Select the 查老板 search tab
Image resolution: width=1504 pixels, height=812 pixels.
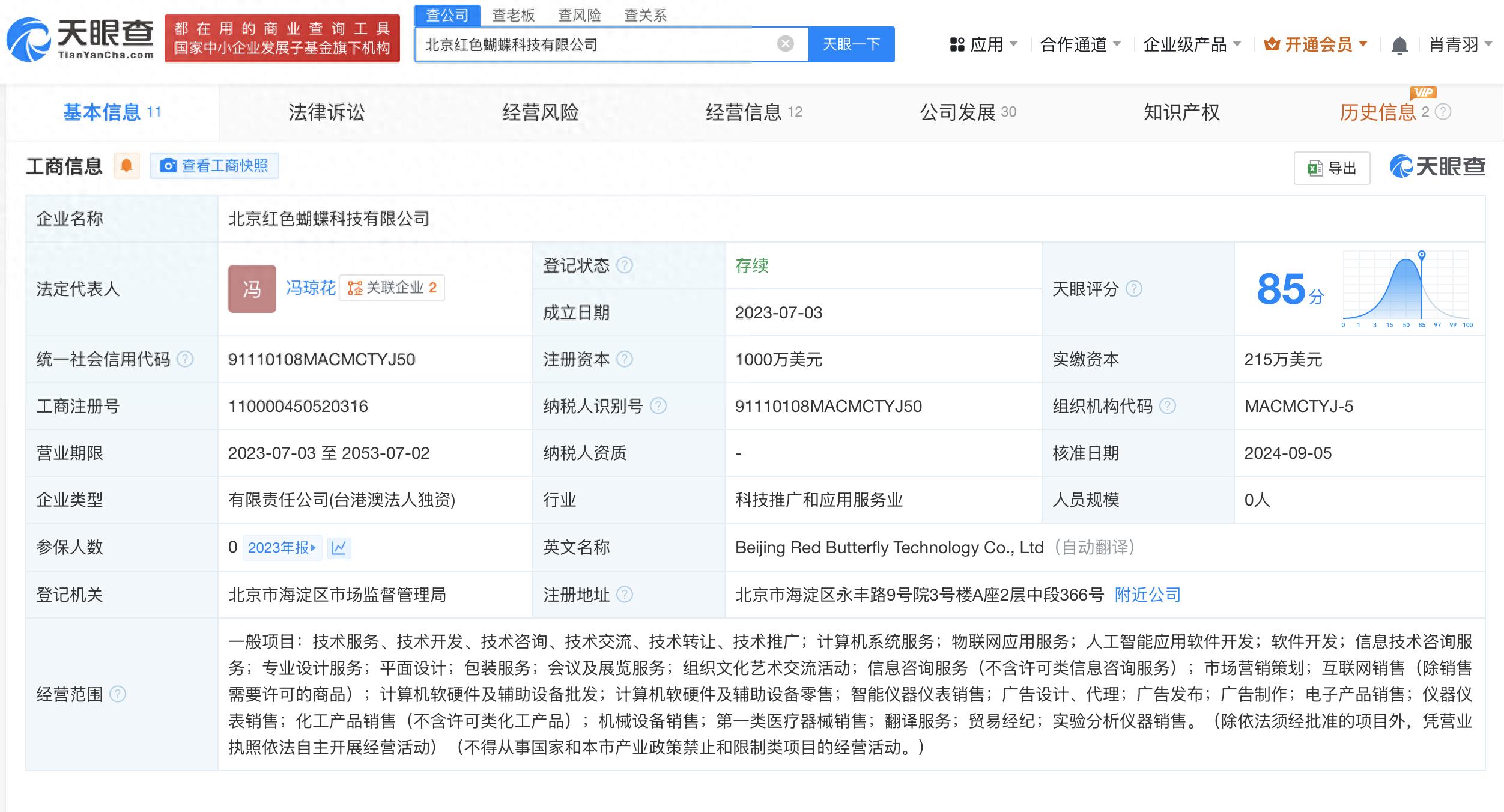point(513,15)
